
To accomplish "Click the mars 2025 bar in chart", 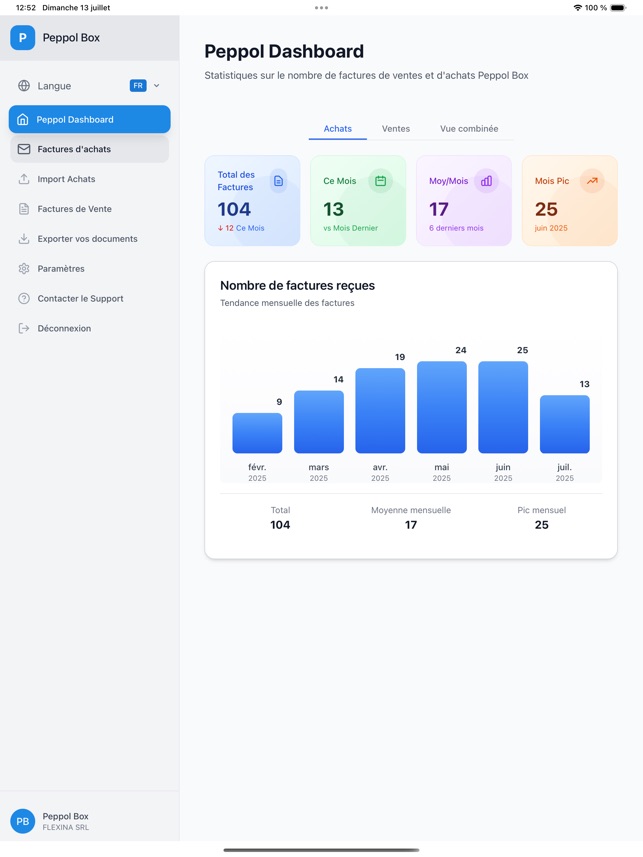I will [x=319, y=422].
